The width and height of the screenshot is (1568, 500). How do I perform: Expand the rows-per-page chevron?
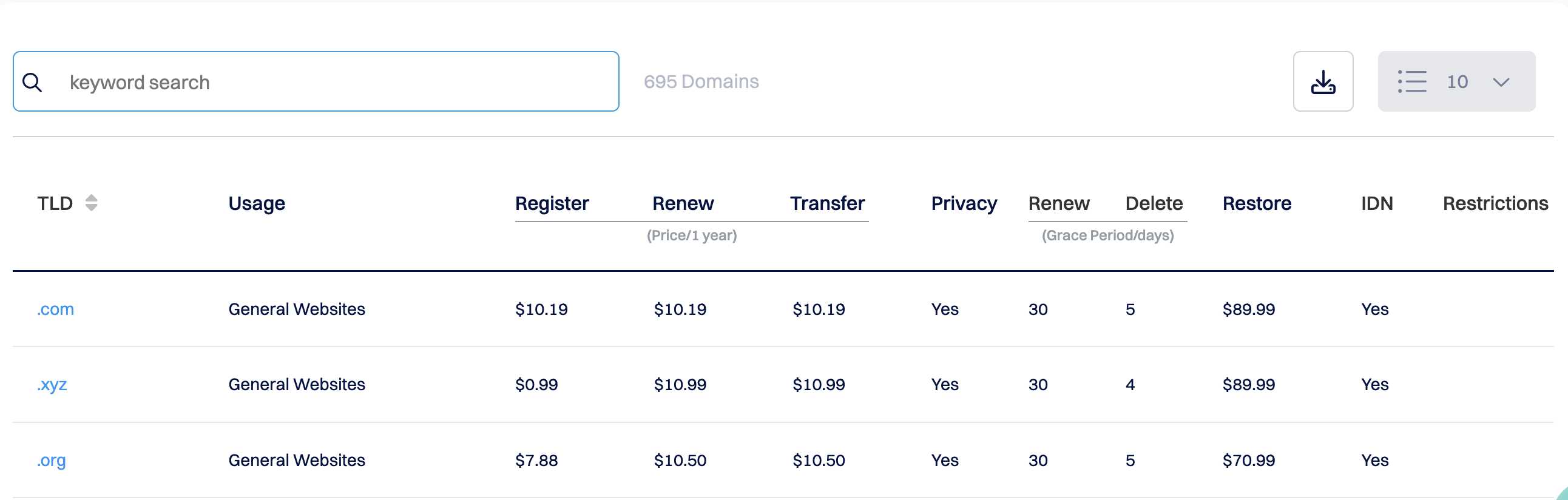click(1501, 82)
